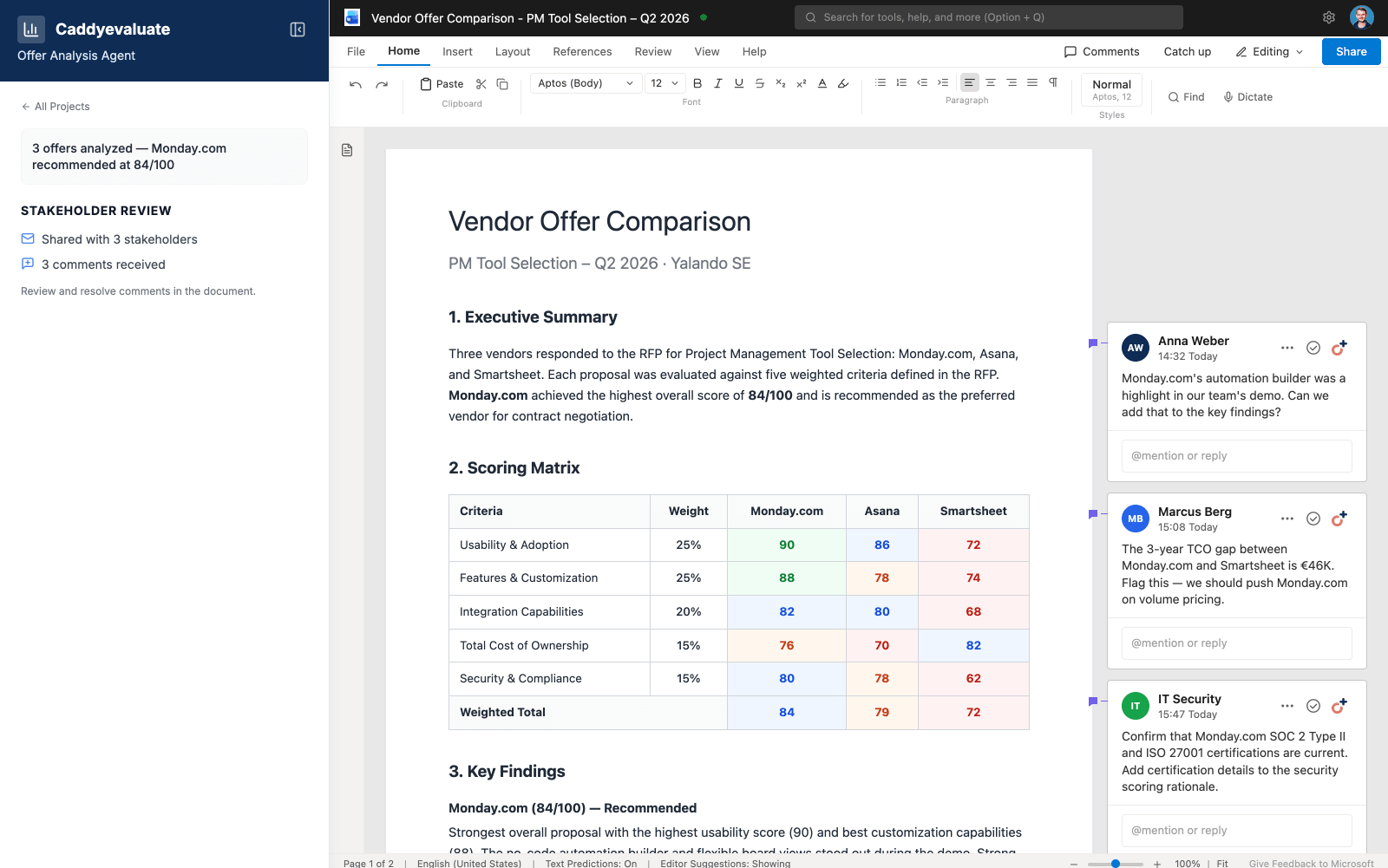1388x868 pixels.
Task: Resolve Marcus Berg's comment
Action: pos(1313,519)
